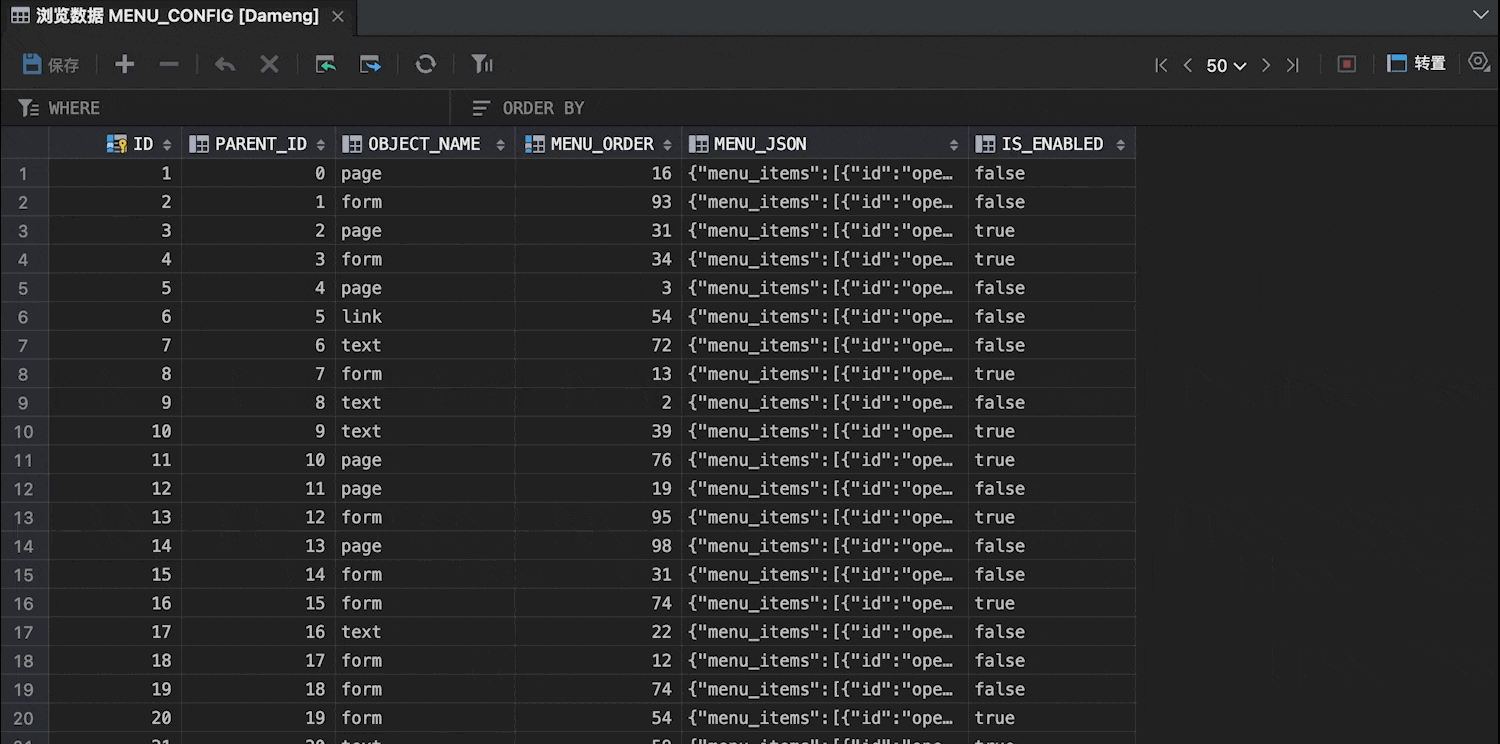Open the page size 50 dropdown
This screenshot has width=1500, height=744.
[1226, 66]
